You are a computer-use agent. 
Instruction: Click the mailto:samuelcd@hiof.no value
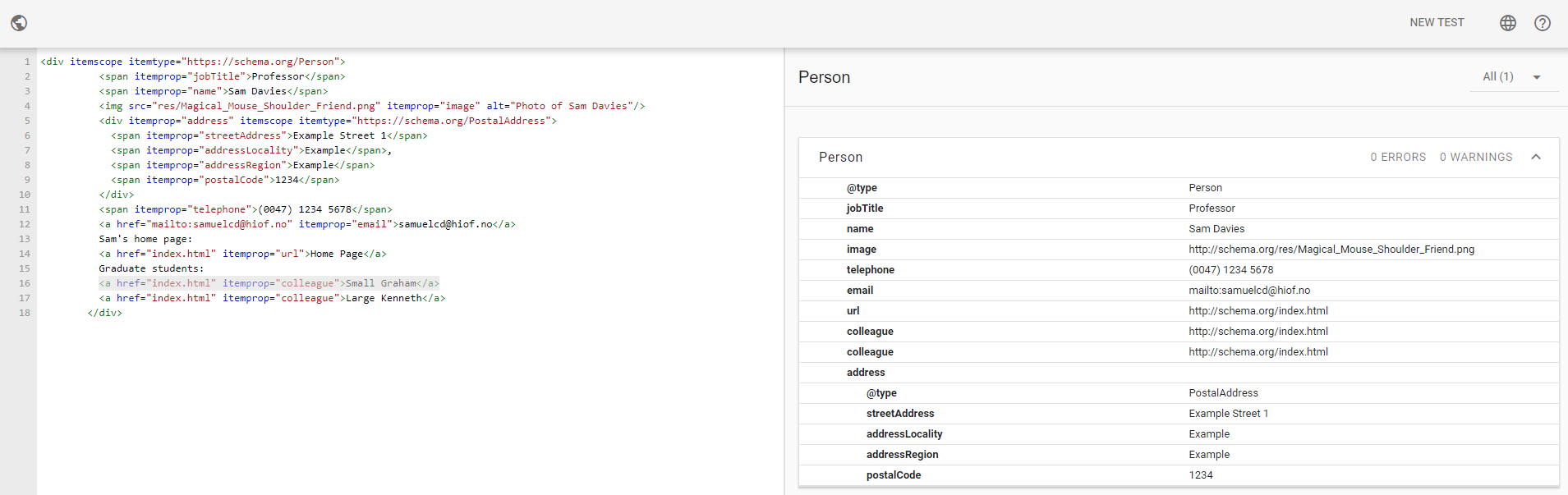[x=1249, y=291]
